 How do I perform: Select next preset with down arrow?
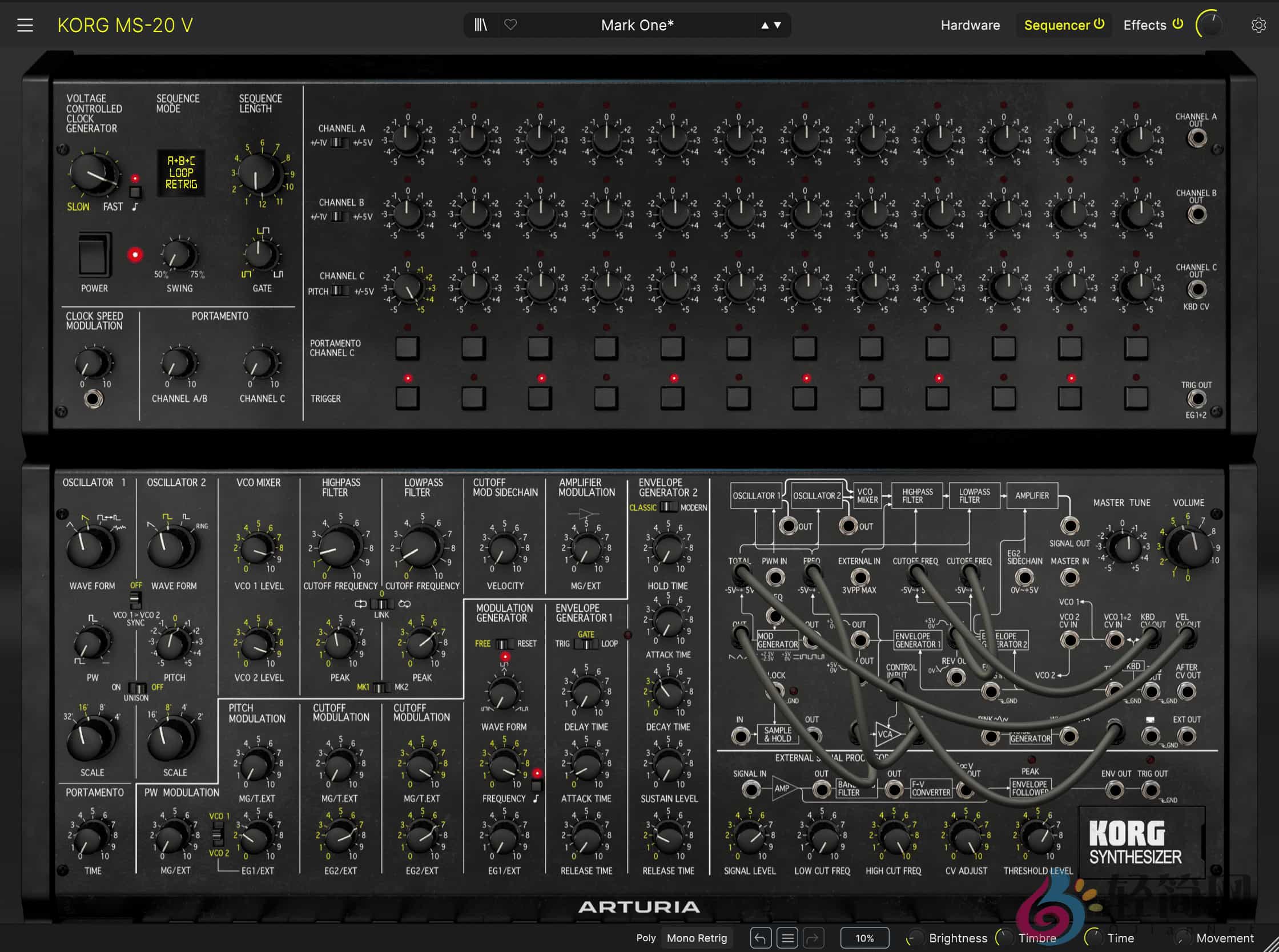[x=778, y=25]
